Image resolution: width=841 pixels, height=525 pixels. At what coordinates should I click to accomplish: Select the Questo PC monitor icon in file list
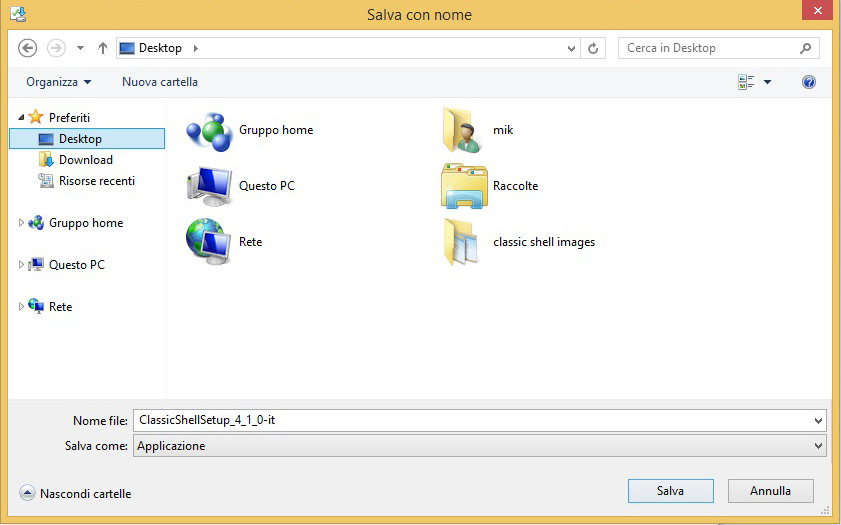[x=209, y=186]
